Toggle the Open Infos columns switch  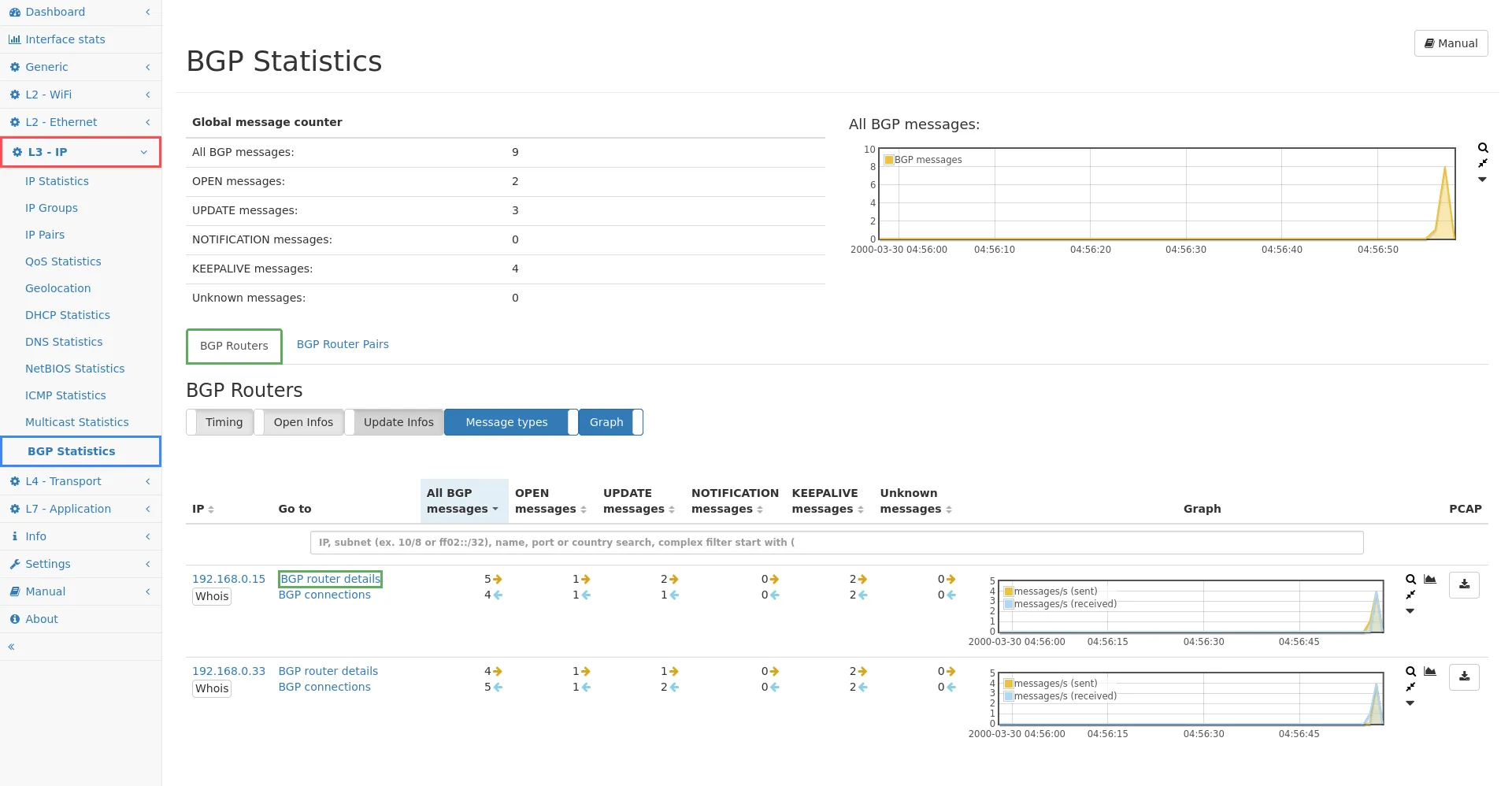[x=299, y=422]
